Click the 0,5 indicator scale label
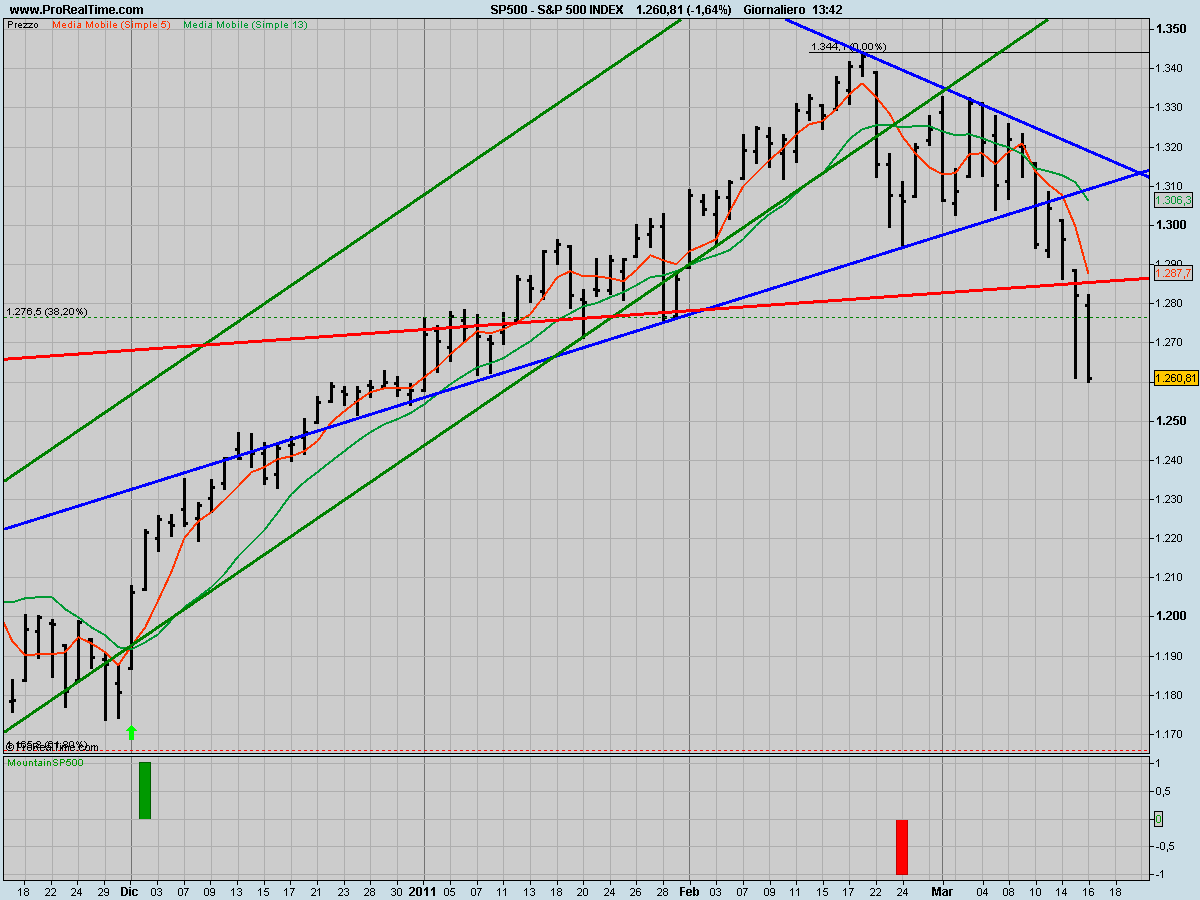 click(x=1165, y=791)
